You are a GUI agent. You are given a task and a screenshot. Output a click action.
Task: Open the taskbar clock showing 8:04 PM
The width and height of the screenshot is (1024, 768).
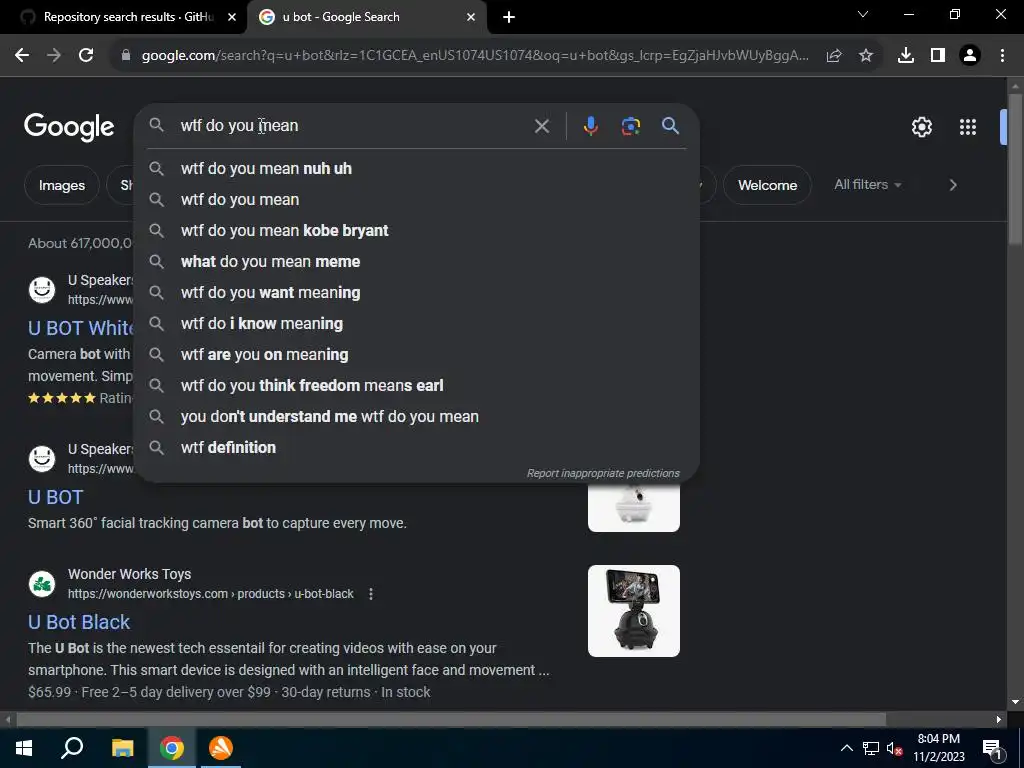pos(938,748)
